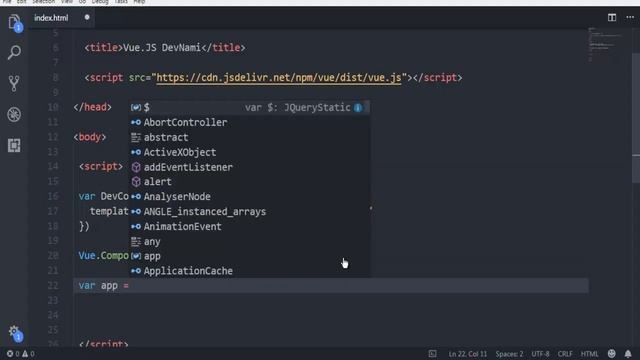Select the $ suggestion
This screenshot has height=360, width=640.
250,107
